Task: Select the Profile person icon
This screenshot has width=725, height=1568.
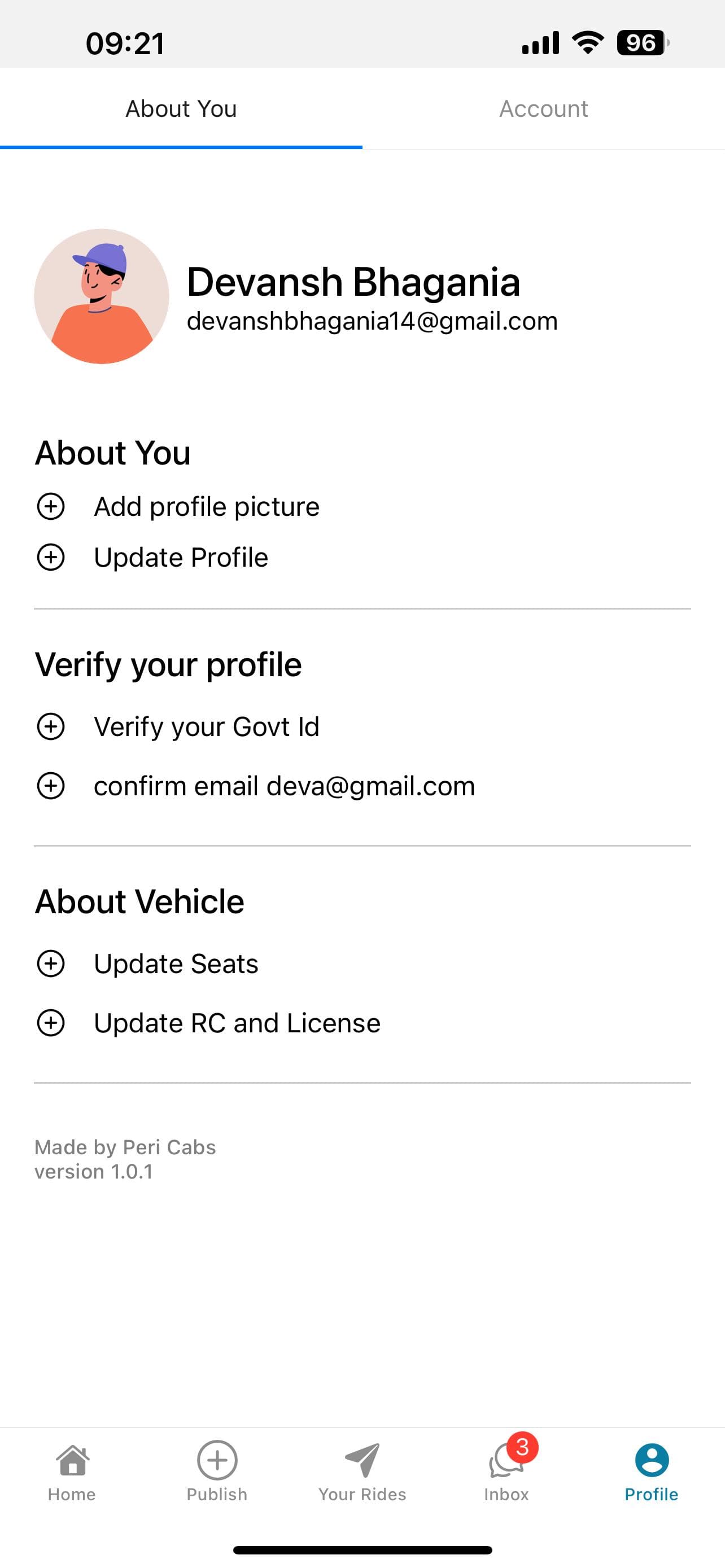Action: coord(652,1460)
